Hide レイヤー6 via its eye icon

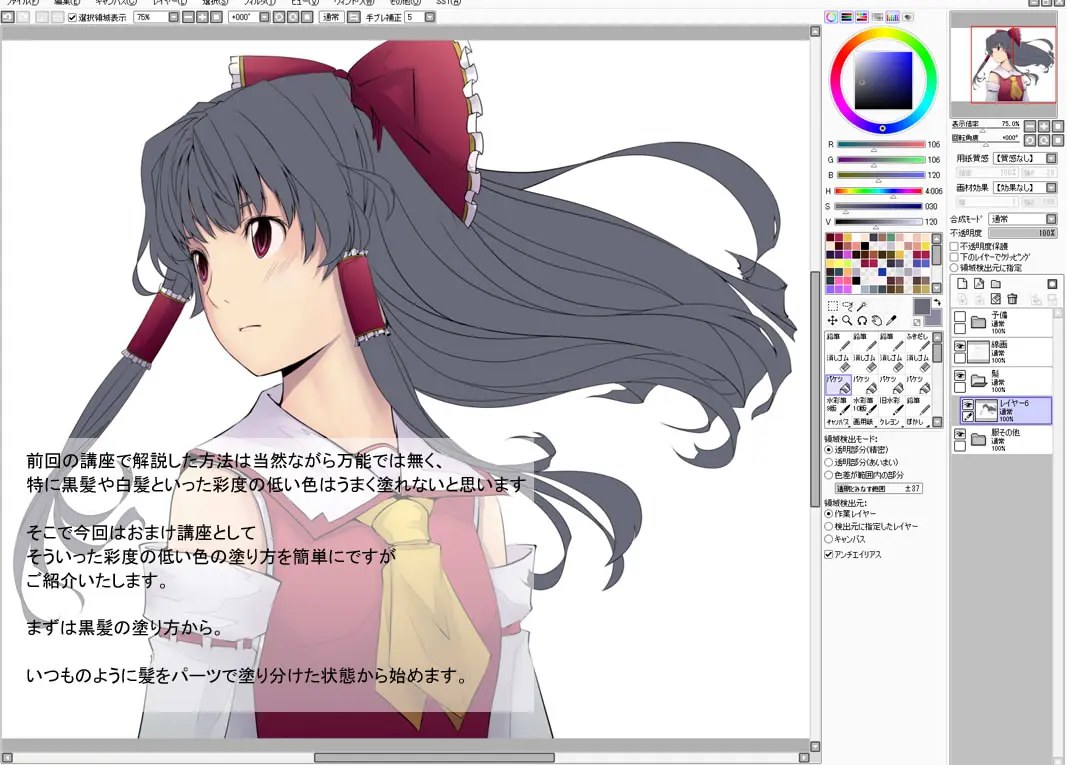968,405
